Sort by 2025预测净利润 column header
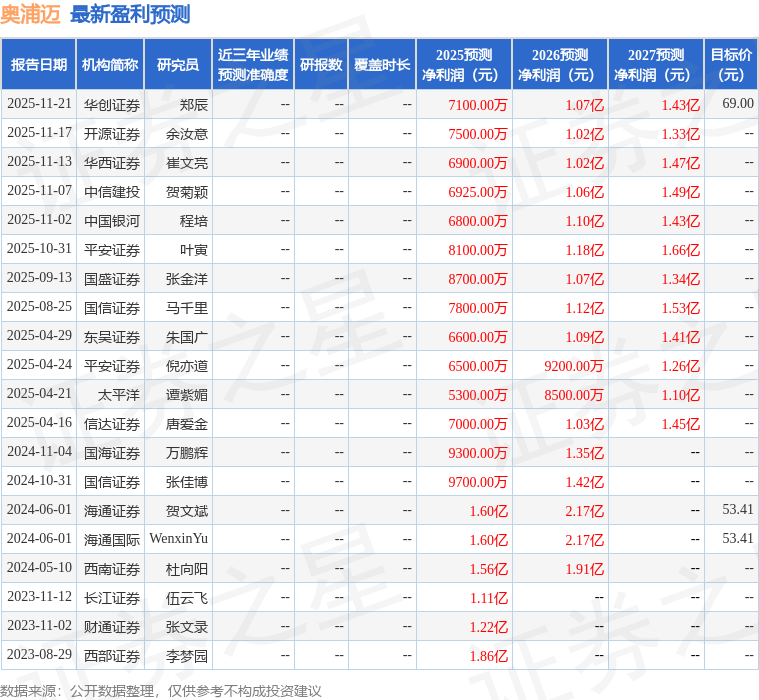 [464, 65]
